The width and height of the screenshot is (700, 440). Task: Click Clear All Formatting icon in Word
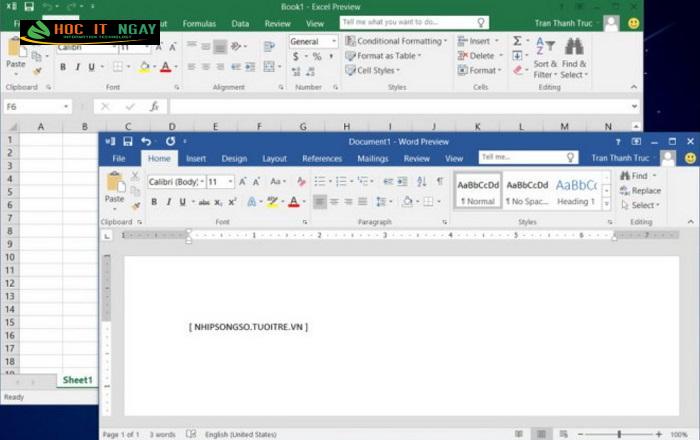301,181
